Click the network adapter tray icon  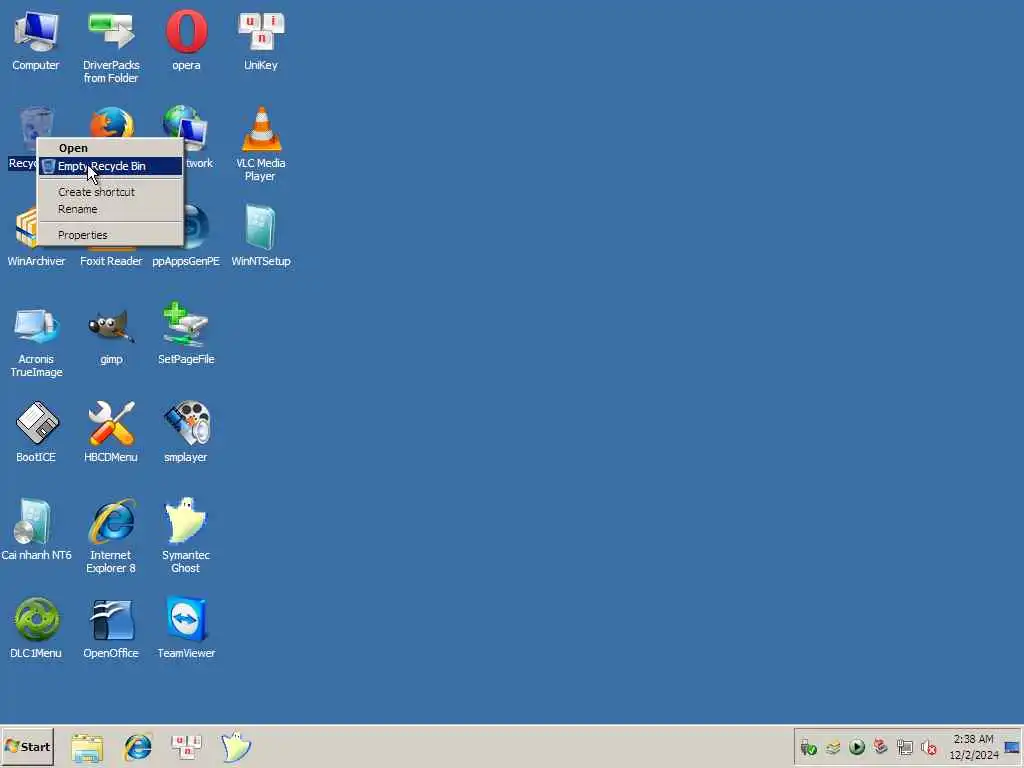click(904, 747)
